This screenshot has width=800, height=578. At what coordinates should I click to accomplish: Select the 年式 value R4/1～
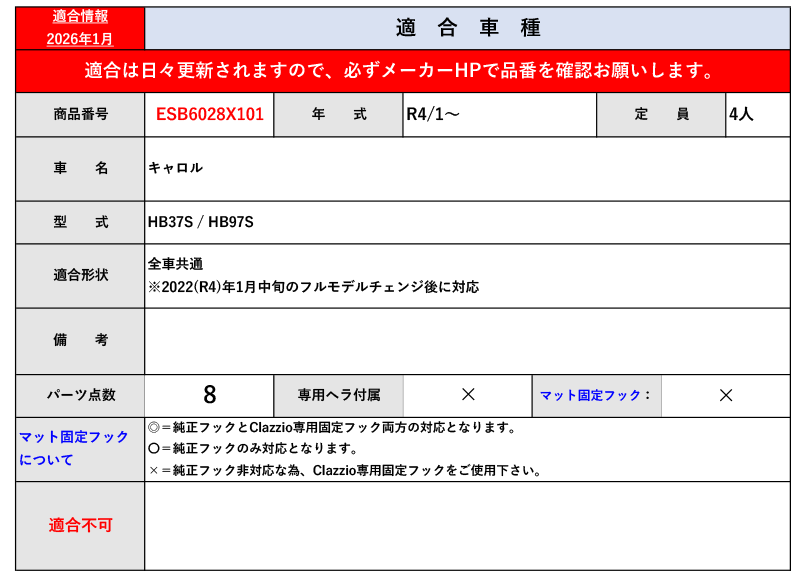pyautogui.click(x=433, y=115)
